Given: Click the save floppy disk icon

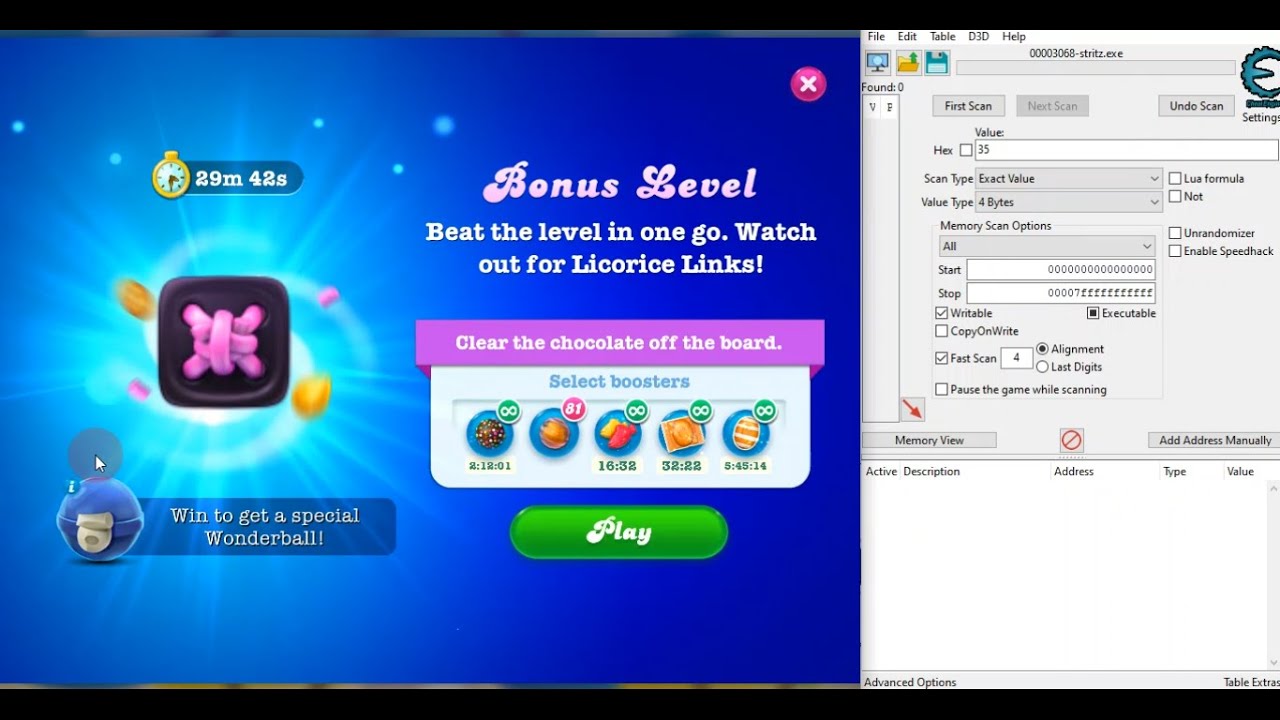Looking at the screenshot, I should 936,63.
